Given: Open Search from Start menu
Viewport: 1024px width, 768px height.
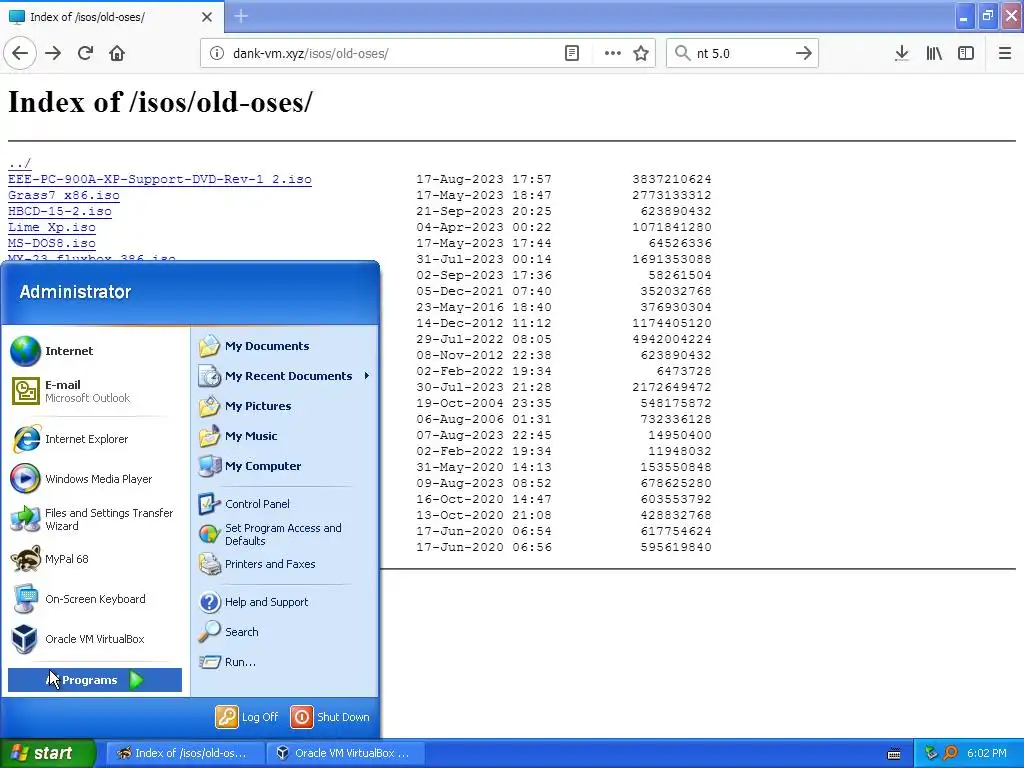Looking at the screenshot, I should (284, 632).
